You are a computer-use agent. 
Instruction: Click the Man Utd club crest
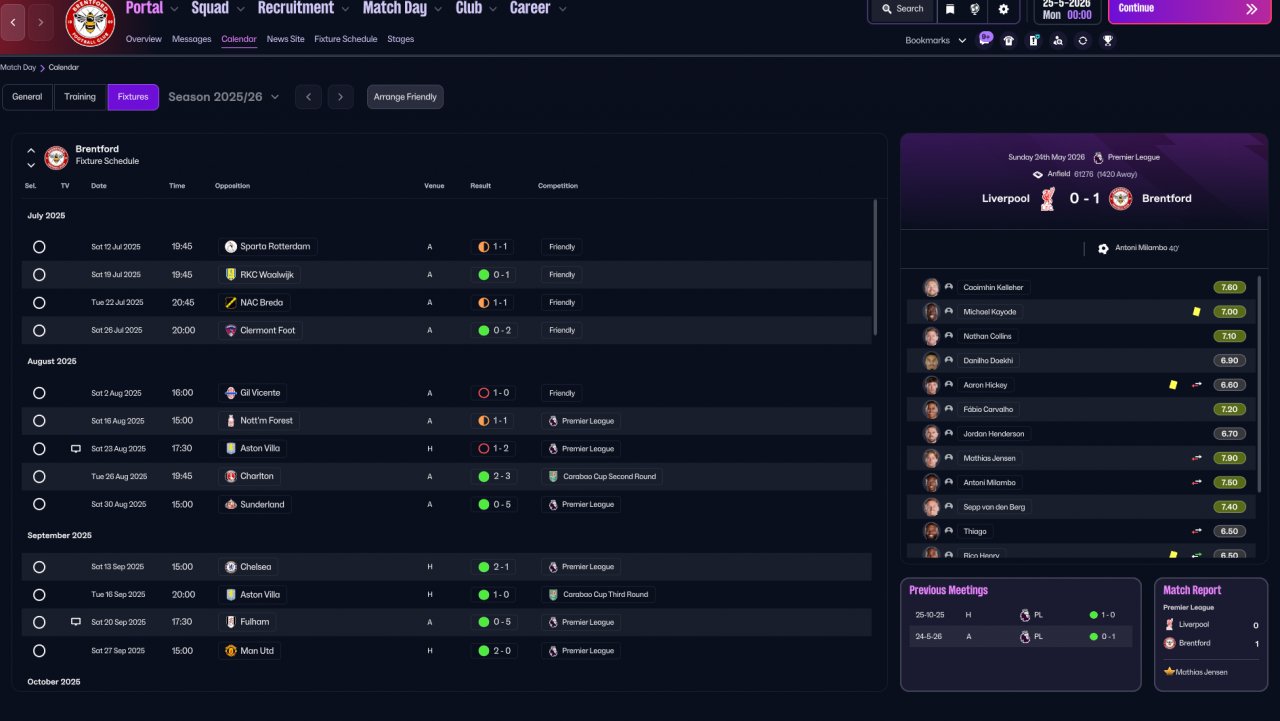[x=231, y=651]
